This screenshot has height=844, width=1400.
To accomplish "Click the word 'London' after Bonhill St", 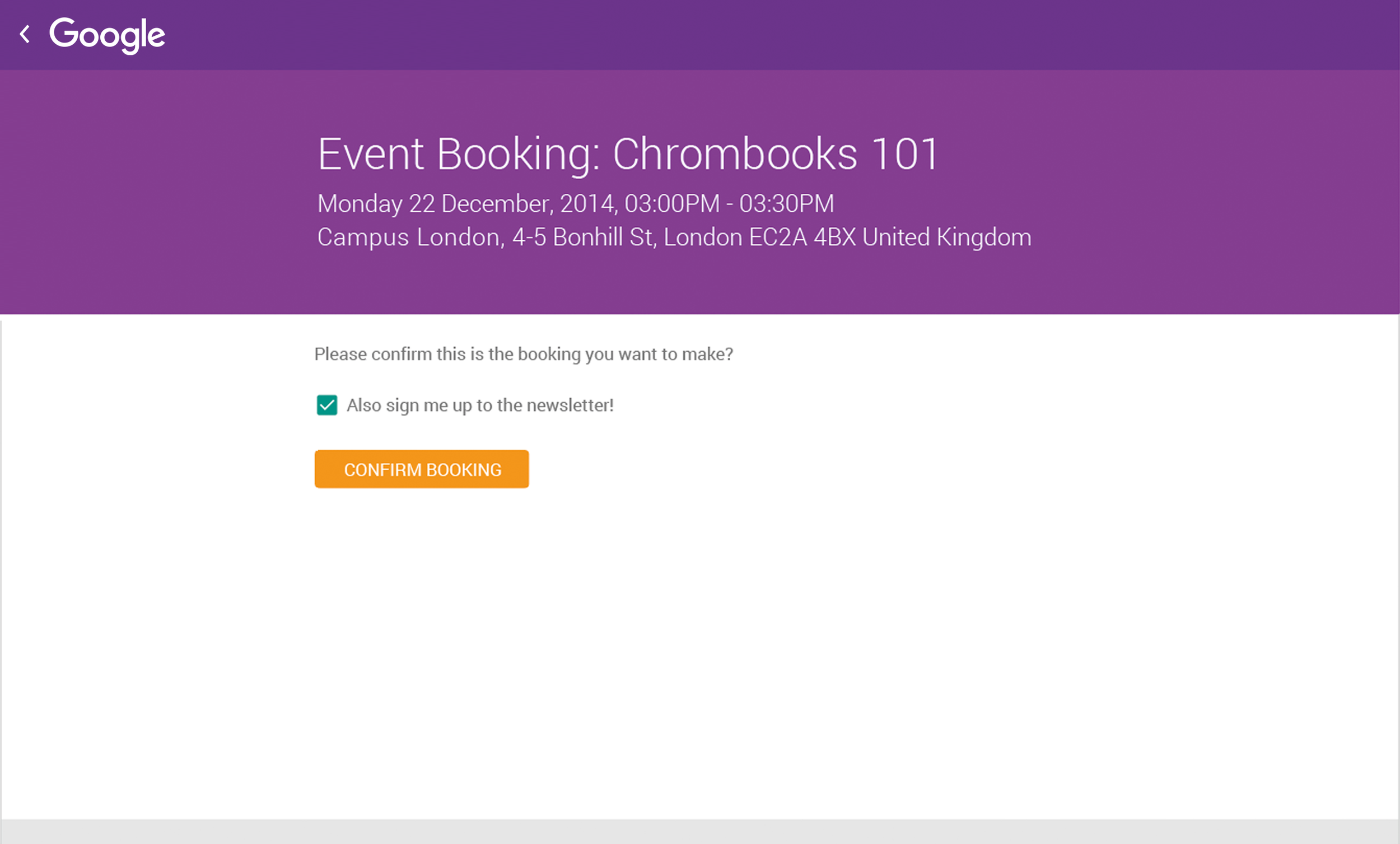I will 703,237.
